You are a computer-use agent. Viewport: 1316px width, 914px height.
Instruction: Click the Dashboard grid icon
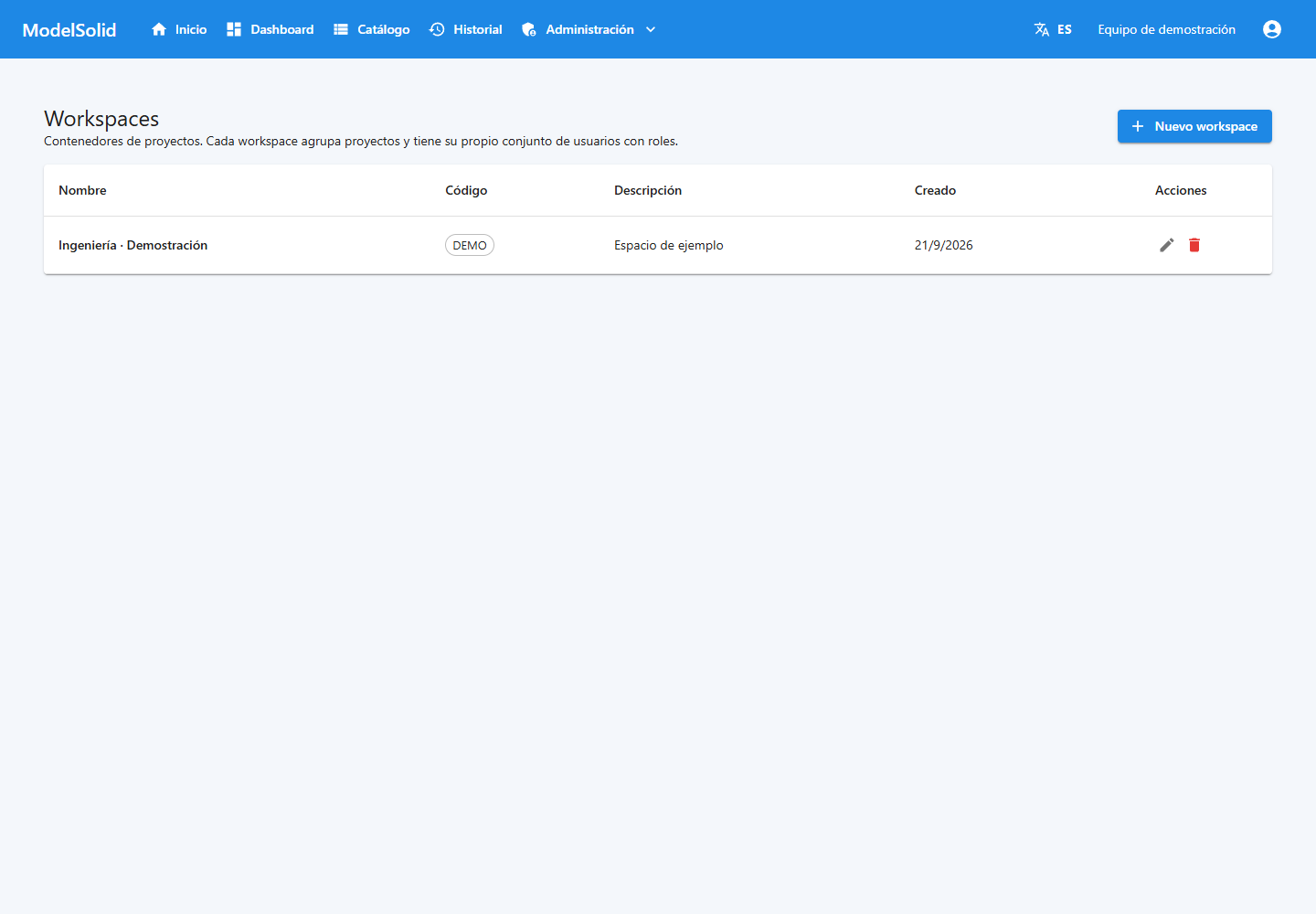point(234,29)
